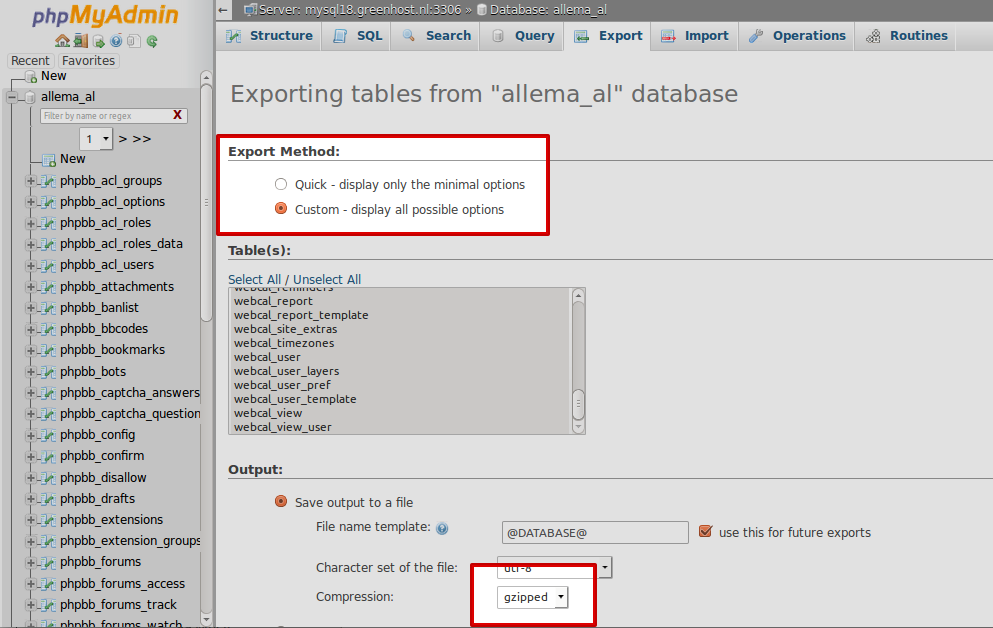Click the new database icon
The image size is (993, 628).
tap(30, 77)
